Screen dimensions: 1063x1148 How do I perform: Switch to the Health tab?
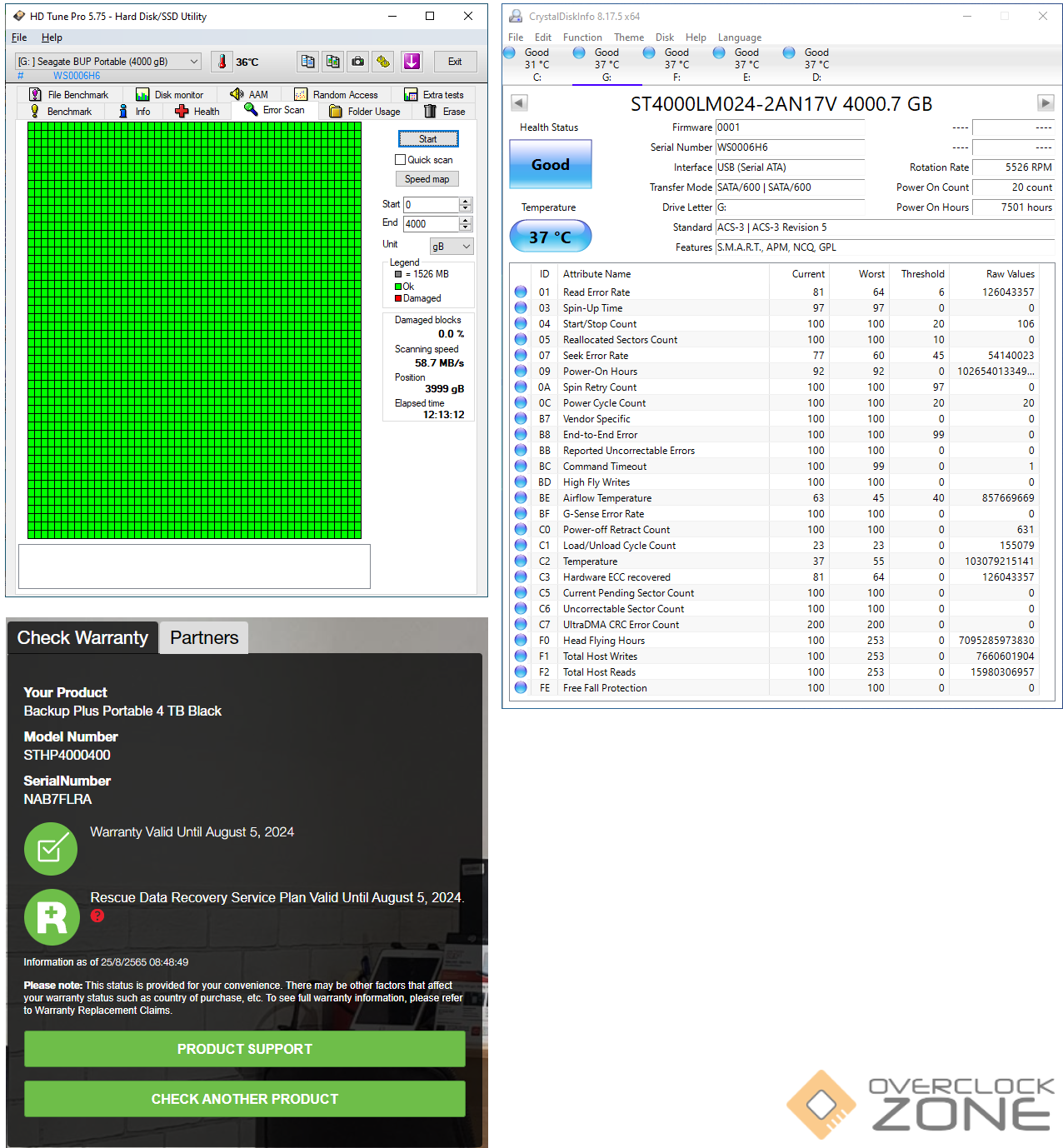tap(197, 112)
